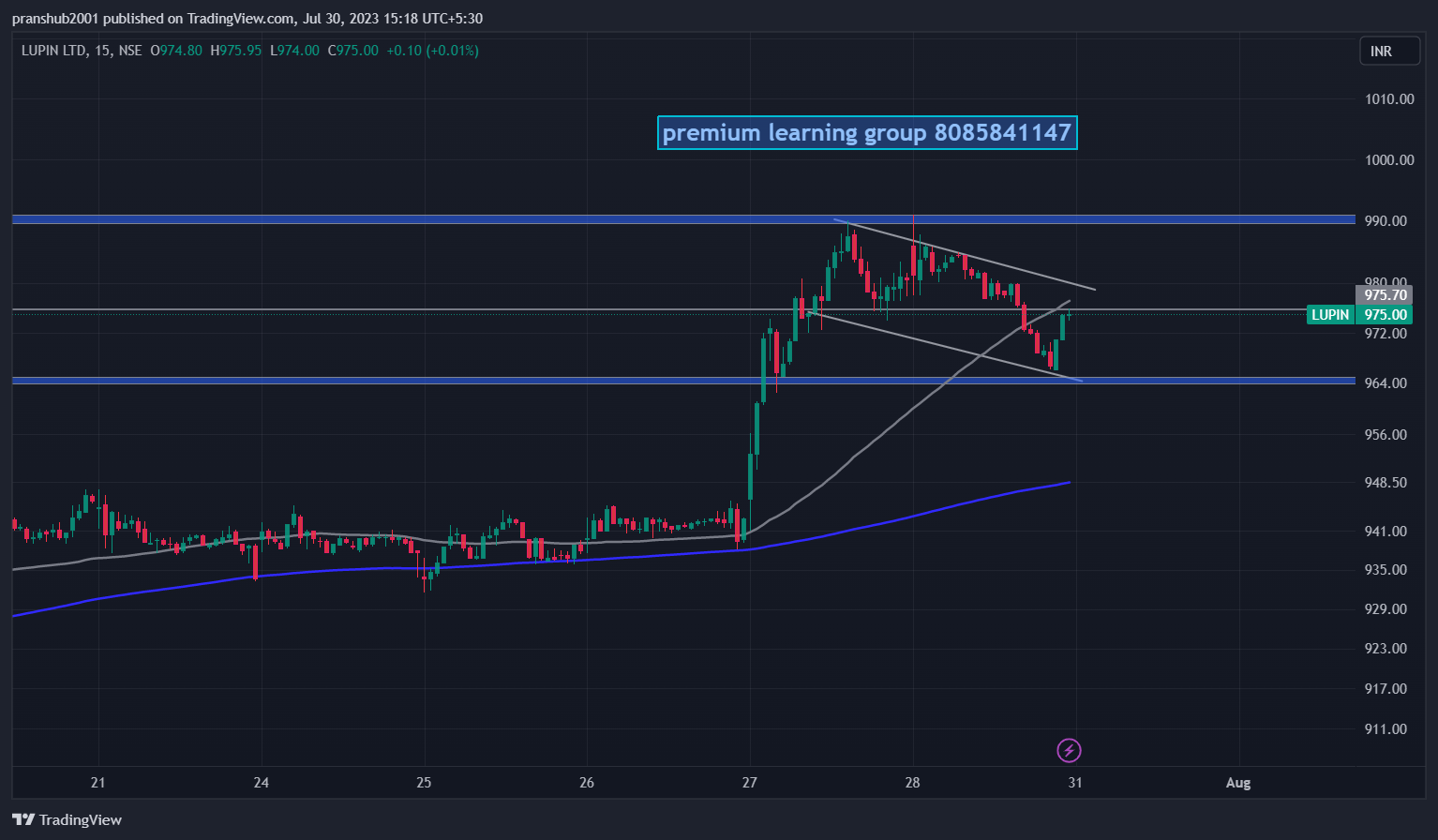Click the 964.00 price axis label

pyautogui.click(x=1386, y=383)
